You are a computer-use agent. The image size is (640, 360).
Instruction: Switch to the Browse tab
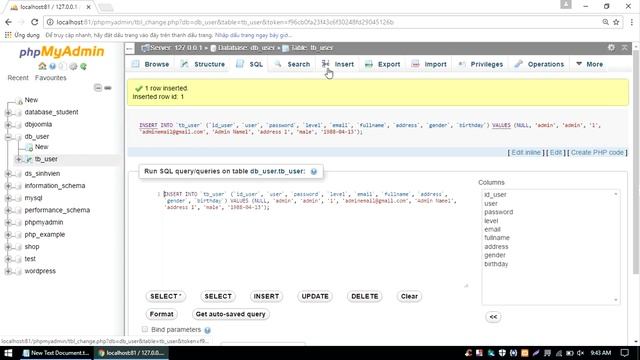[x=151, y=64]
